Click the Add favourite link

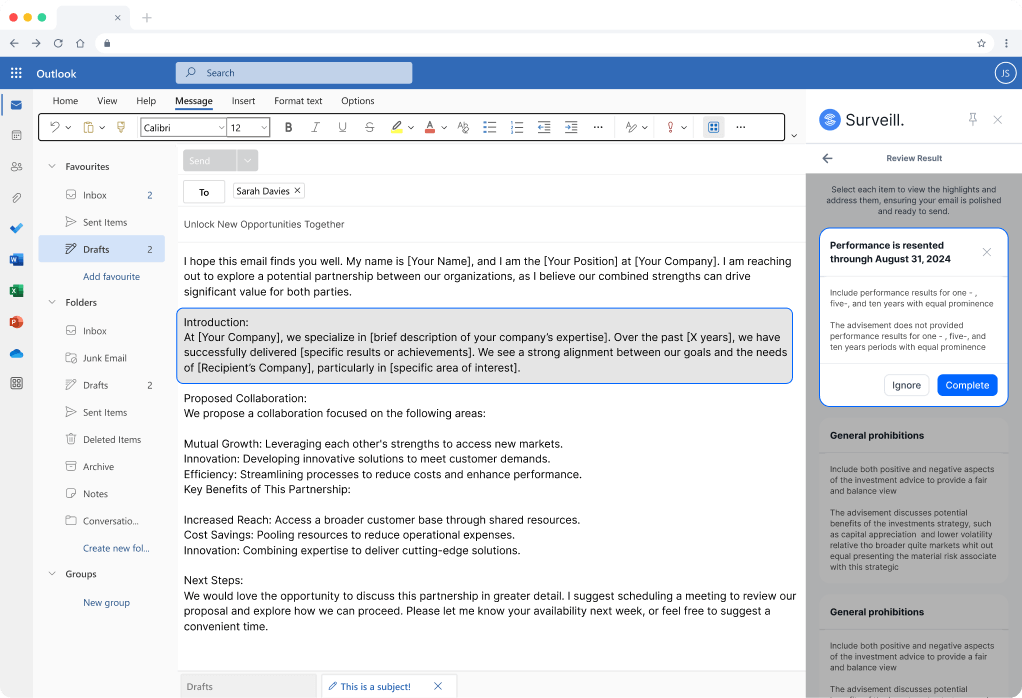tap(111, 276)
